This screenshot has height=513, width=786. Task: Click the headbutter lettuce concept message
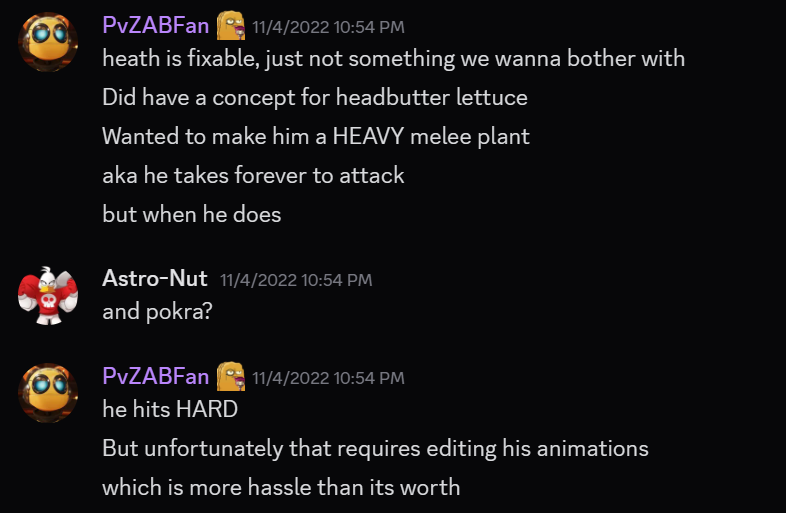pyautogui.click(x=314, y=97)
